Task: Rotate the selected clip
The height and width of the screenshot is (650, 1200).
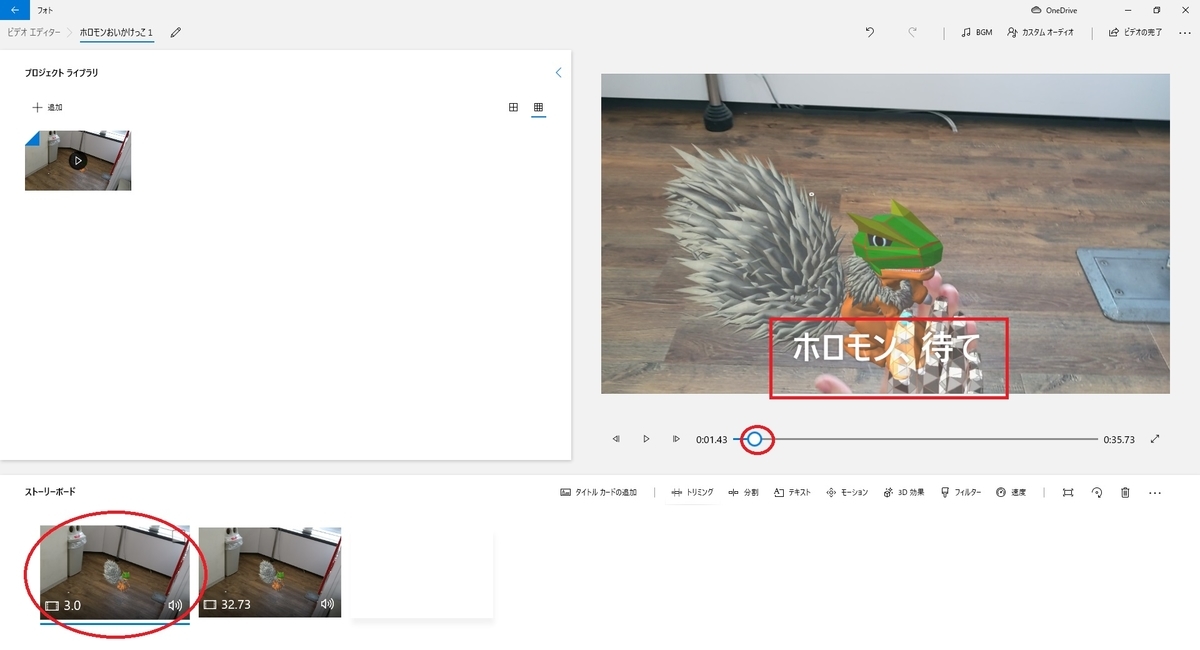Action: coord(1097,492)
